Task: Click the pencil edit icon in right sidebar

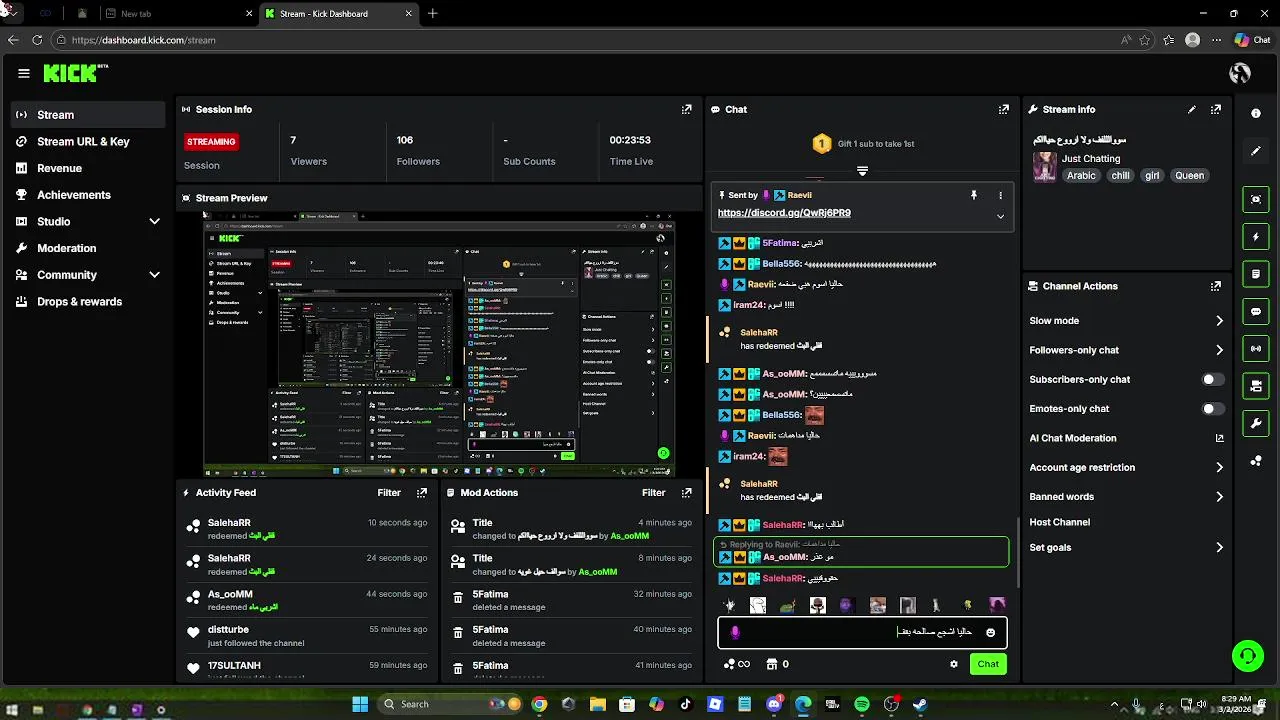Action: [x=1256, y=151]
